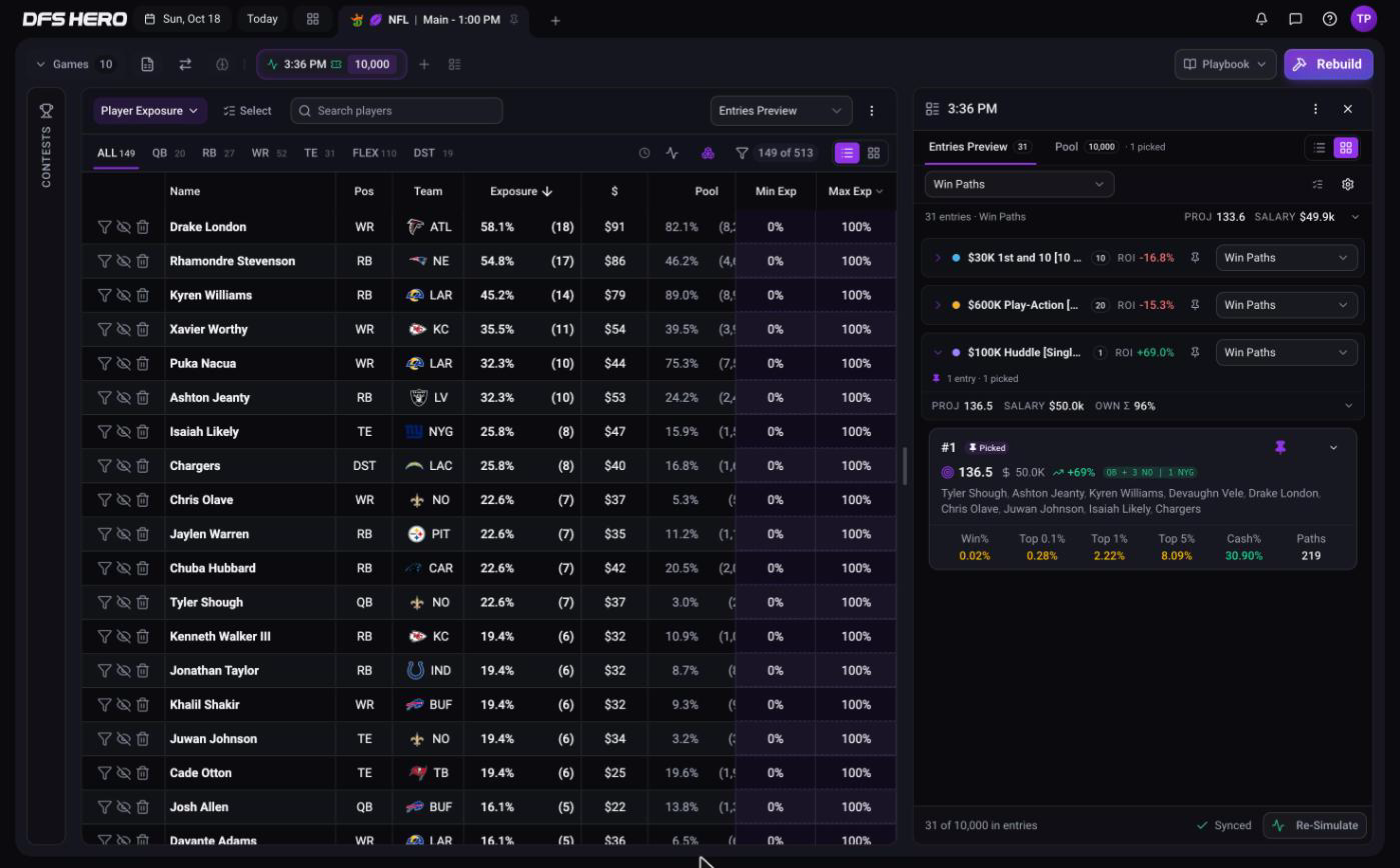Open simulation settings gear in the 3:36 PM panel
Image resolution: width=1400 pixels, height=868 pixels.
click(x=1348, y=184)
